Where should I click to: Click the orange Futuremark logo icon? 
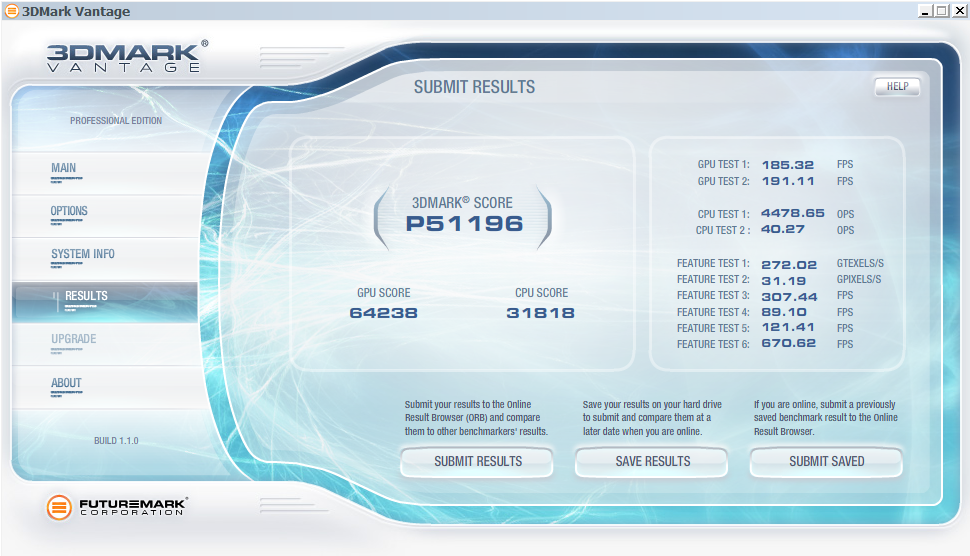pos(59,508)
